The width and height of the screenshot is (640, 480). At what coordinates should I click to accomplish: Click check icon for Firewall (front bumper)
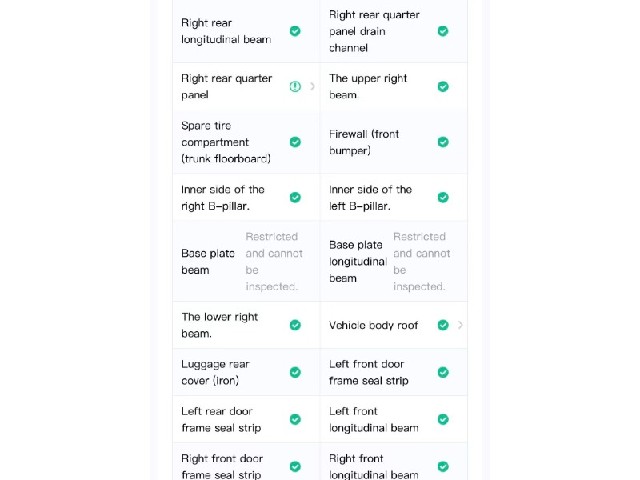coord(443,142)
